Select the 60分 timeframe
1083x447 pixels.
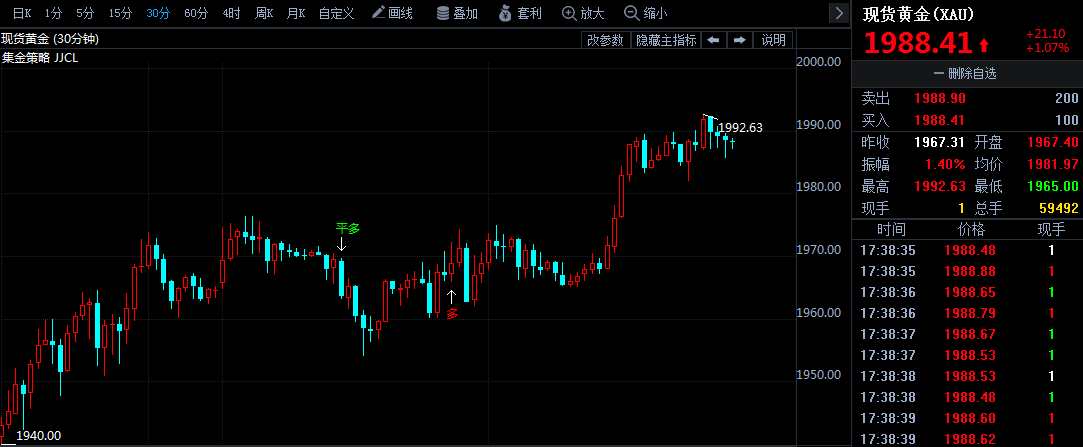(196, 12)
